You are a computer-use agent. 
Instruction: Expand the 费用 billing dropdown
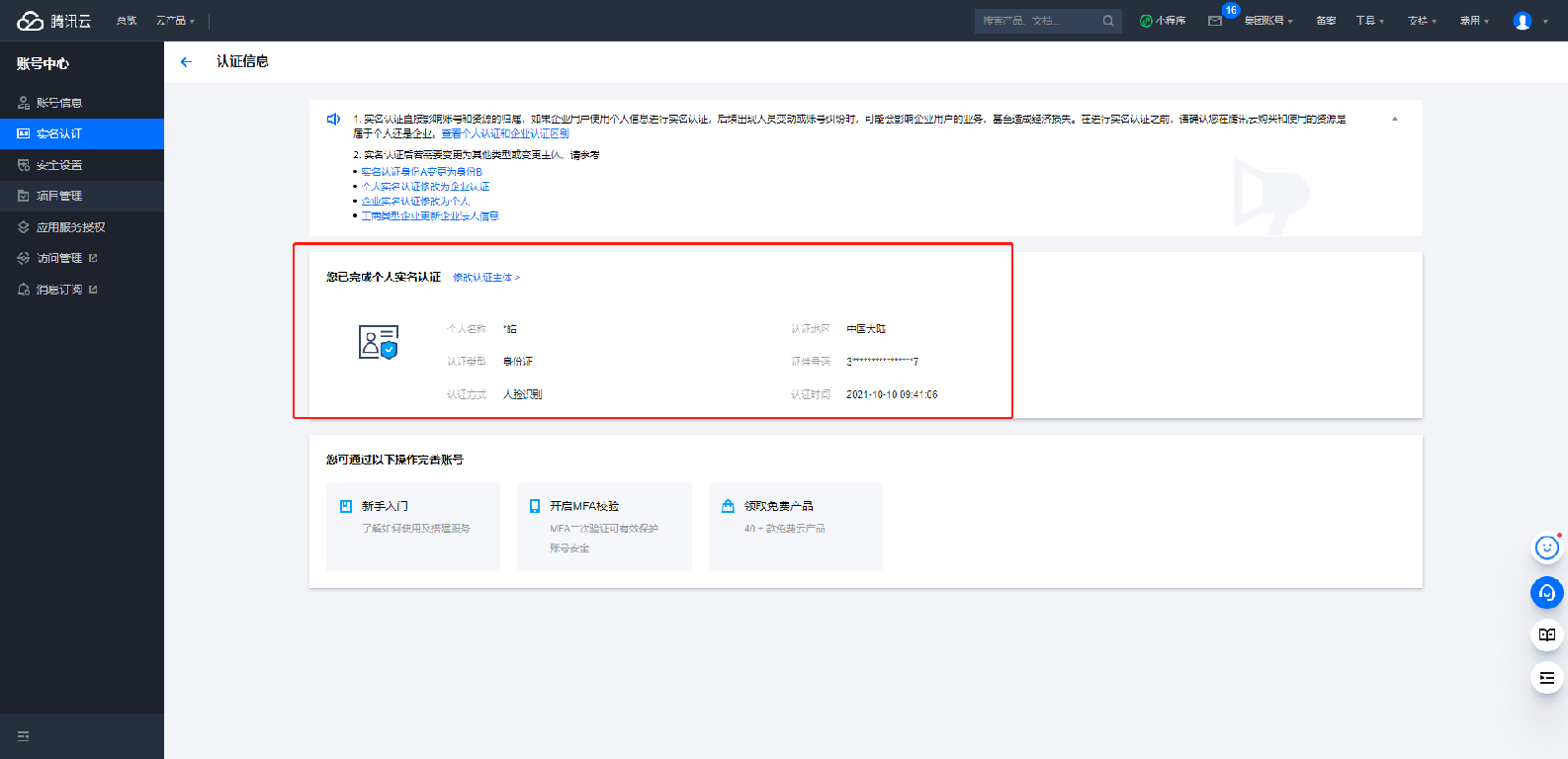coord(1475,21)
